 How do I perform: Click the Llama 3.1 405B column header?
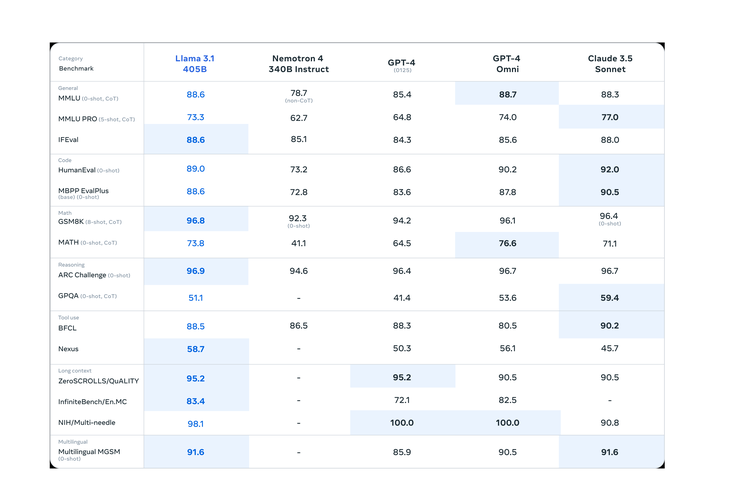coord(195,64)
